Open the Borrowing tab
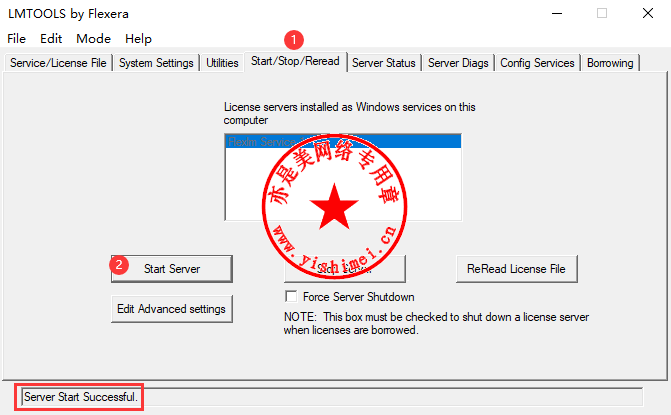This screenshot has width=671, height=415. pos(610,63)
